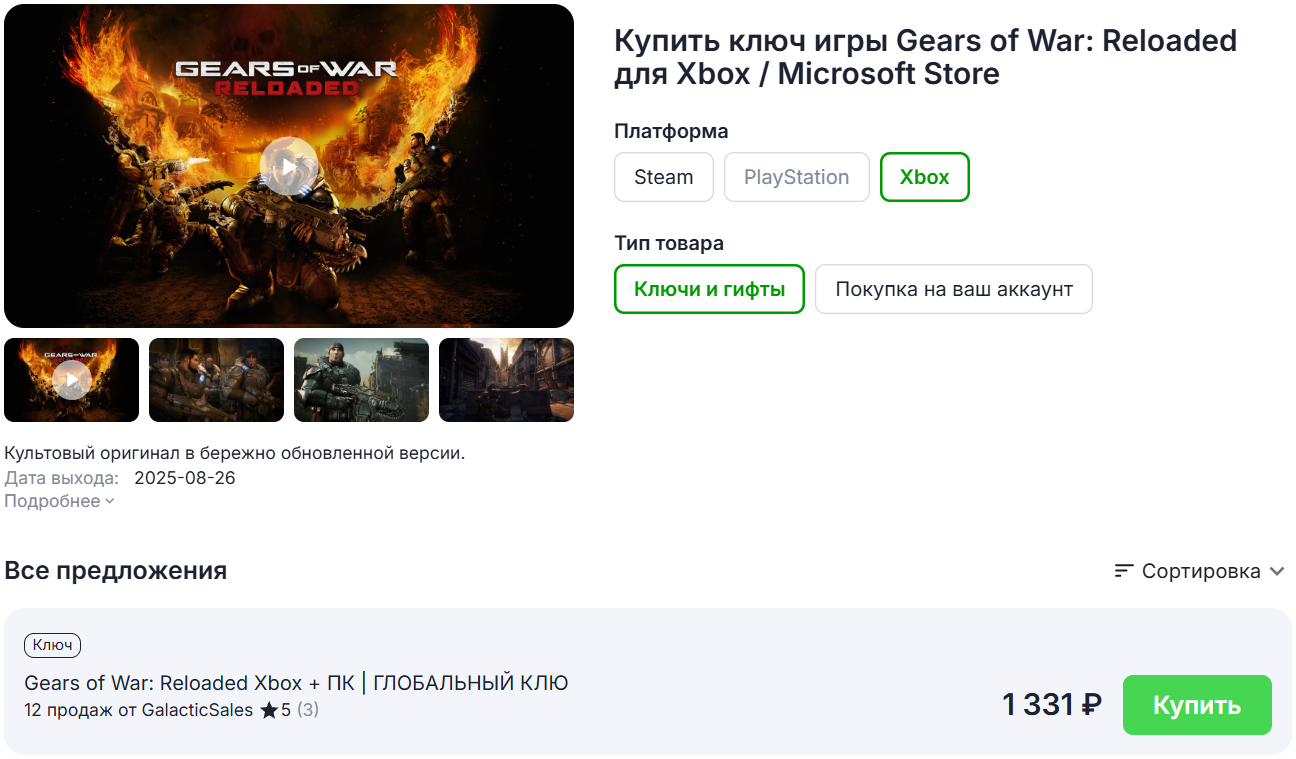Play the video on the first thumbnail

72,380
